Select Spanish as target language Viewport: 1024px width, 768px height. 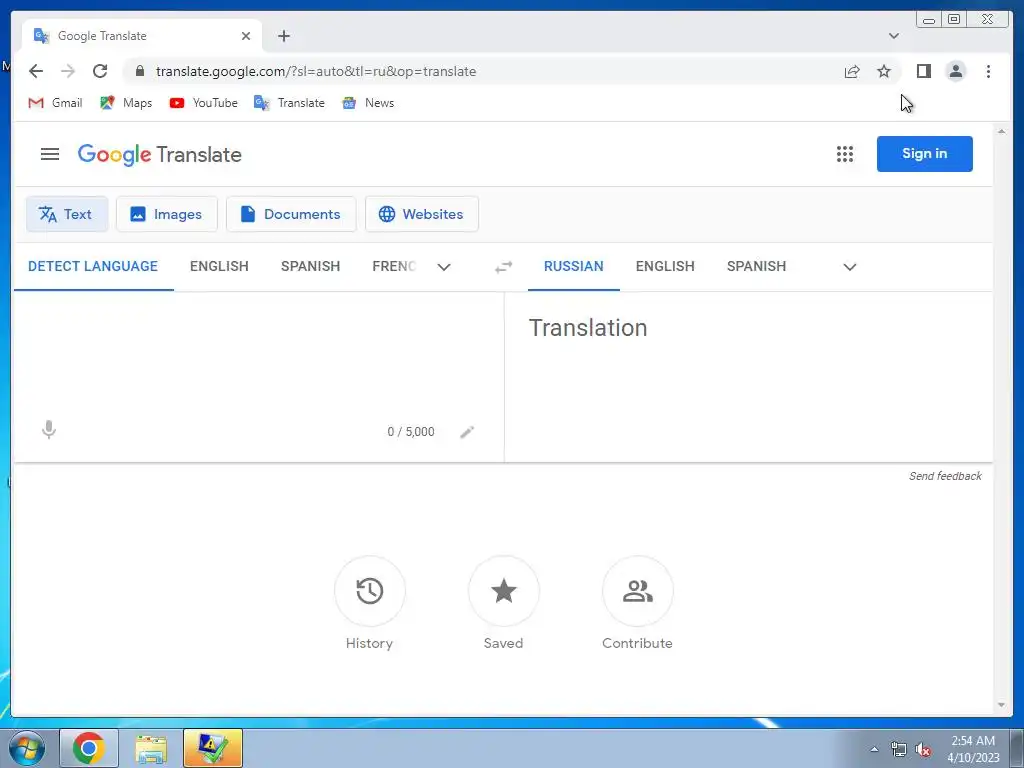click(x=756, y=266)
